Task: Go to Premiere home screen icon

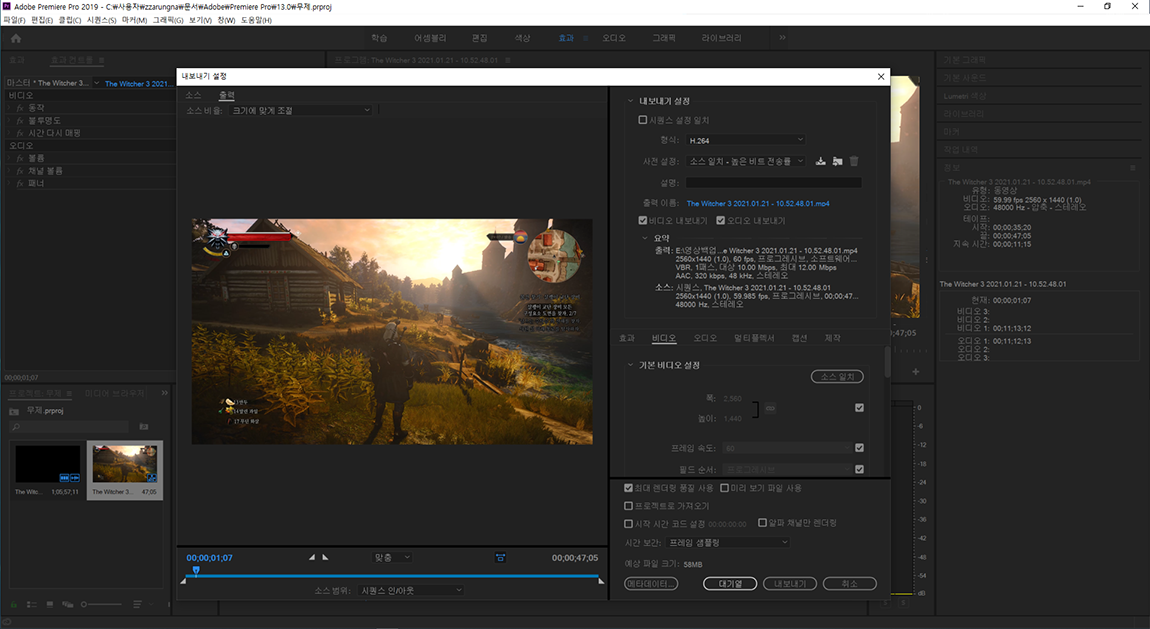Action: (x=16, y=38)
